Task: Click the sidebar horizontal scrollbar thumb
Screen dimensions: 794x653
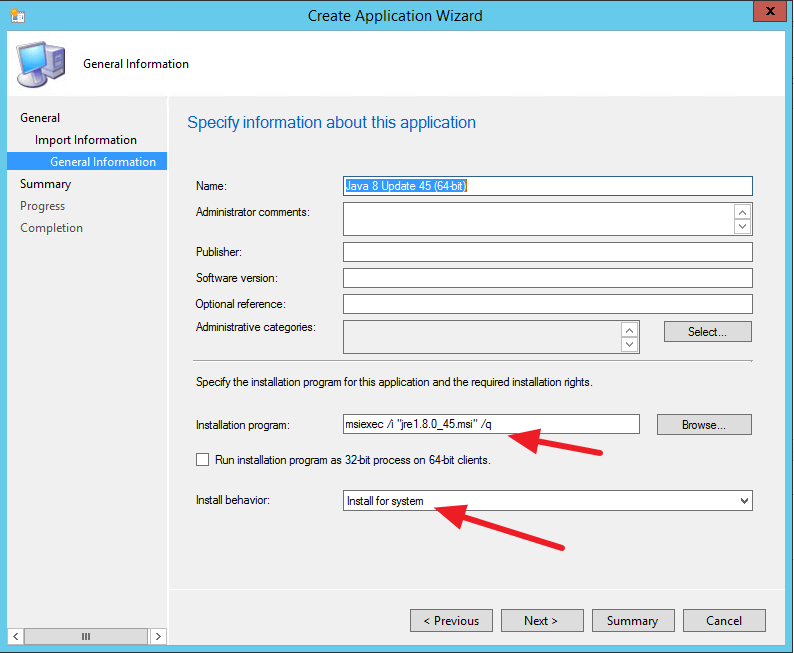Action: (86, 636)
